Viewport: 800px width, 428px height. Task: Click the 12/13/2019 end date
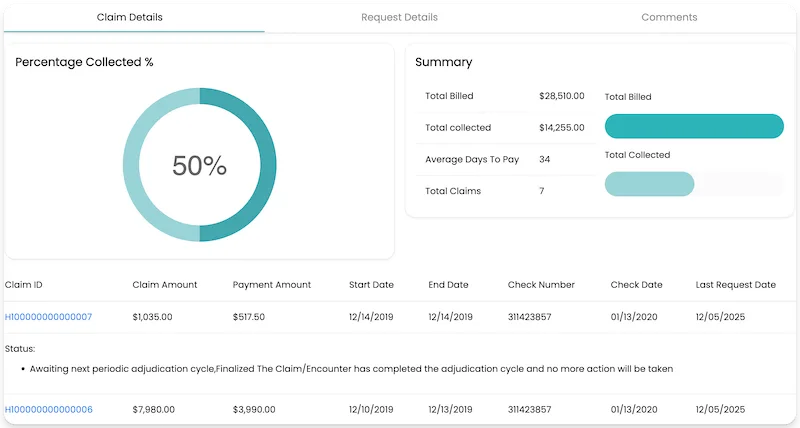[450, 409]
